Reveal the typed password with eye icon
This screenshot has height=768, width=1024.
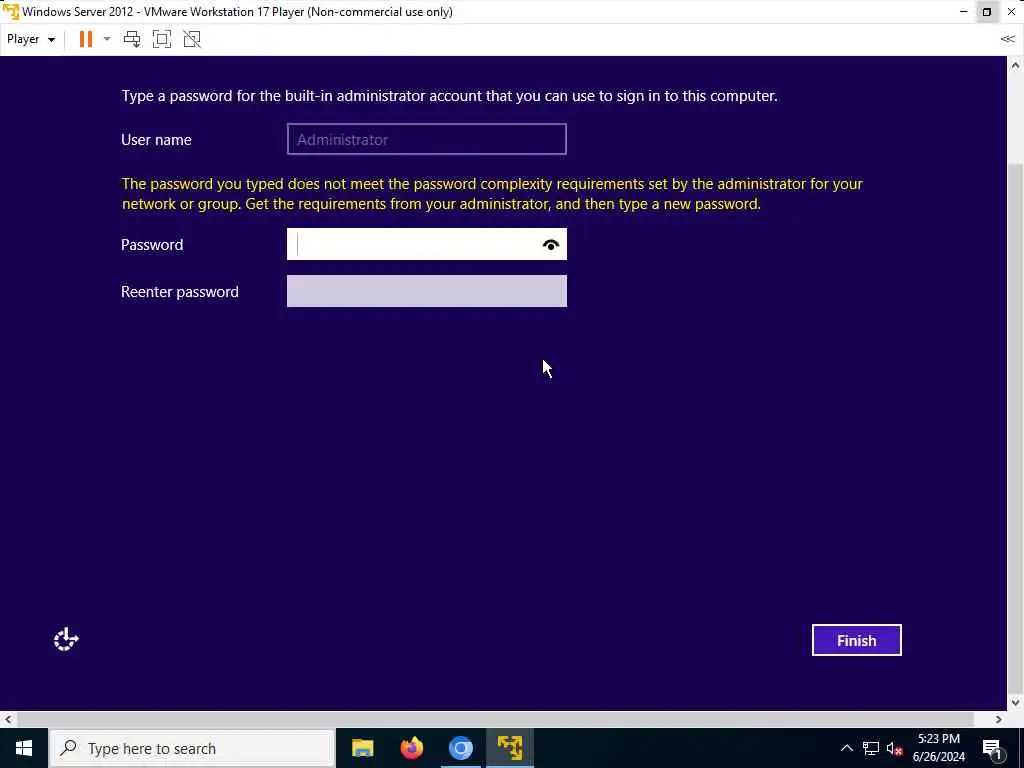[551, 245]
